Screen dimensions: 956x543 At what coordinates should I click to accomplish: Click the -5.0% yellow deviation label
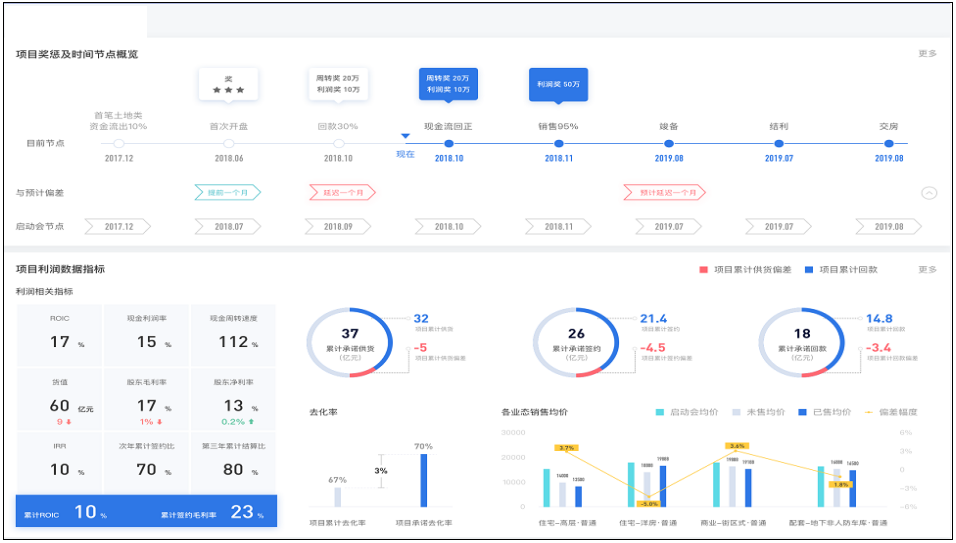(x=647, y=504)
